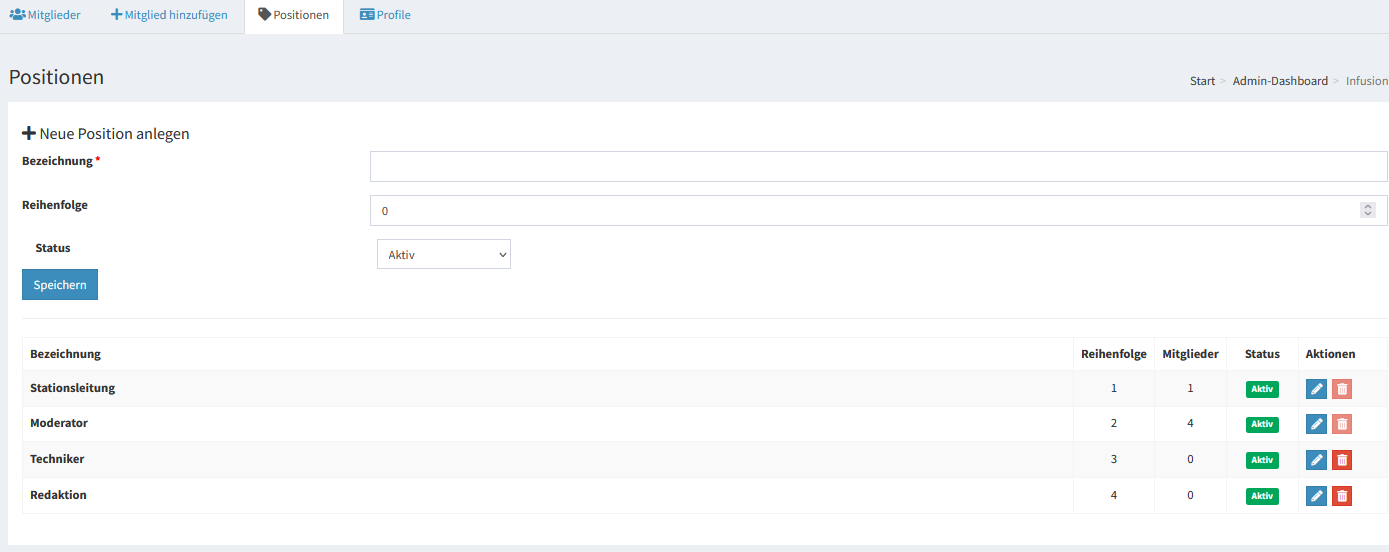Select the Positionen tab
1389x552 pixels.
[x=293, y=15]
